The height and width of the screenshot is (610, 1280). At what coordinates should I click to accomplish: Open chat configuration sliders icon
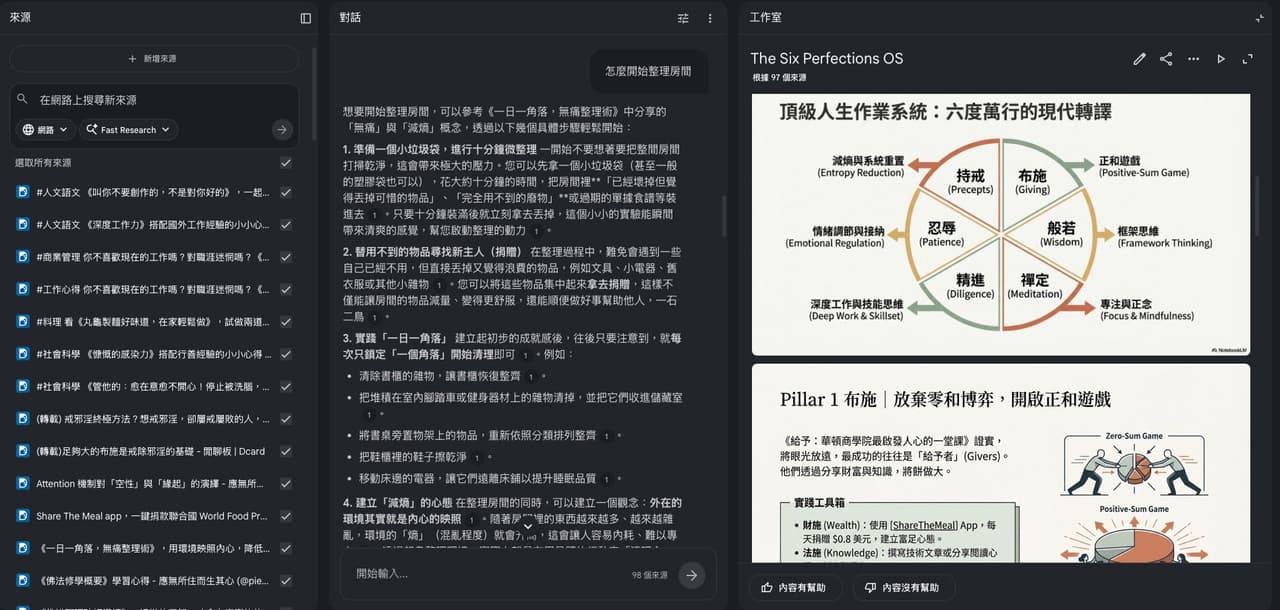point(683,18)
